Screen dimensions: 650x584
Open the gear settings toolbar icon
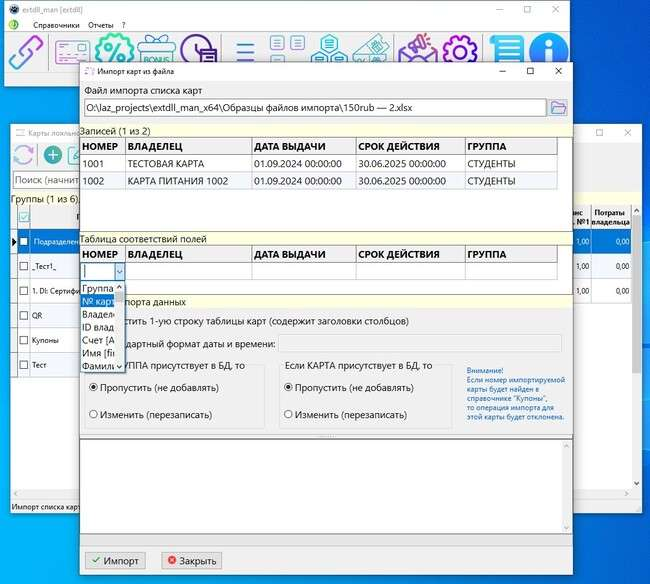pos(460,51)
